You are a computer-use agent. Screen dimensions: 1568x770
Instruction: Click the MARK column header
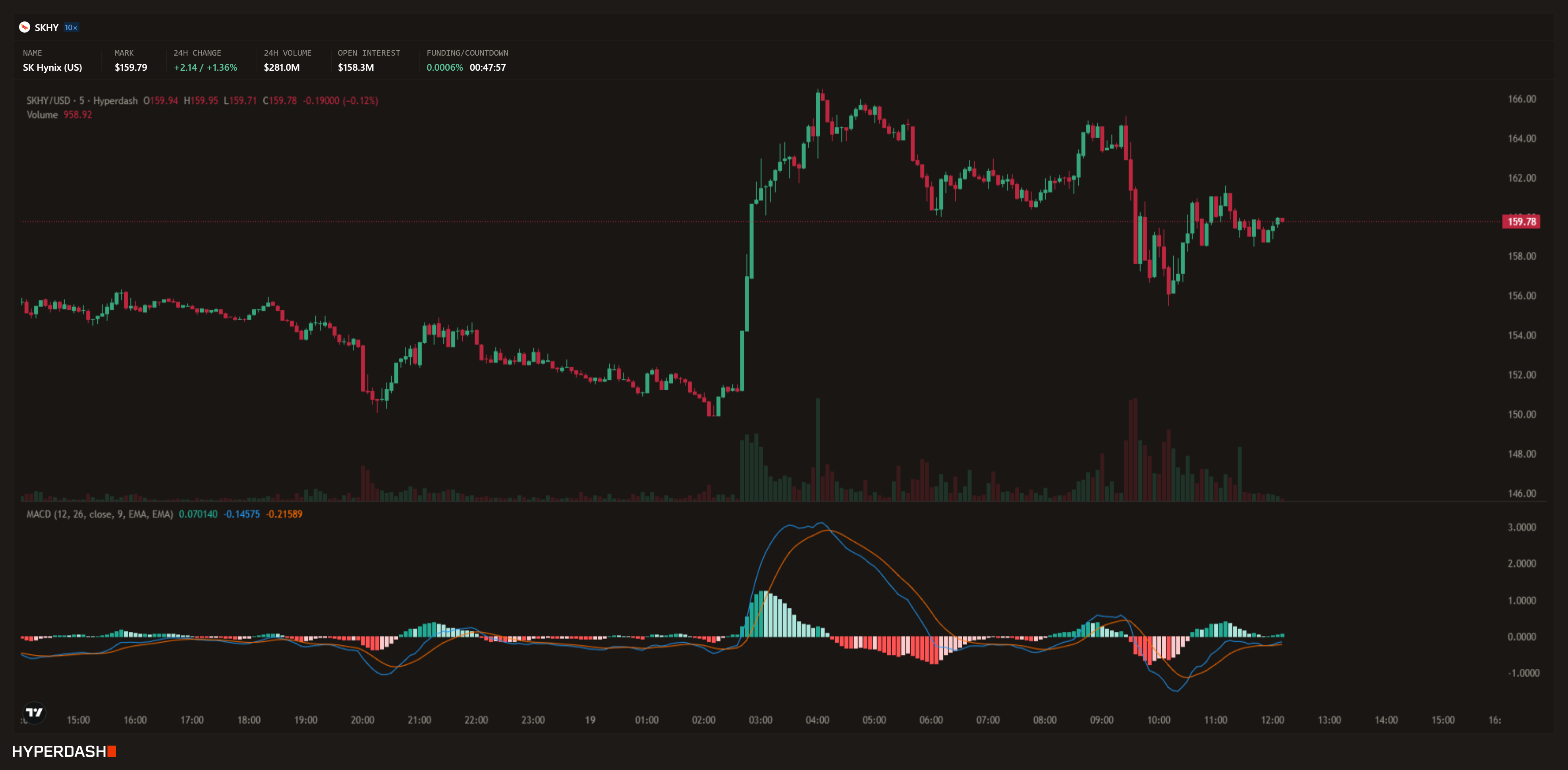pyautogui.click(x=124, y=53)
